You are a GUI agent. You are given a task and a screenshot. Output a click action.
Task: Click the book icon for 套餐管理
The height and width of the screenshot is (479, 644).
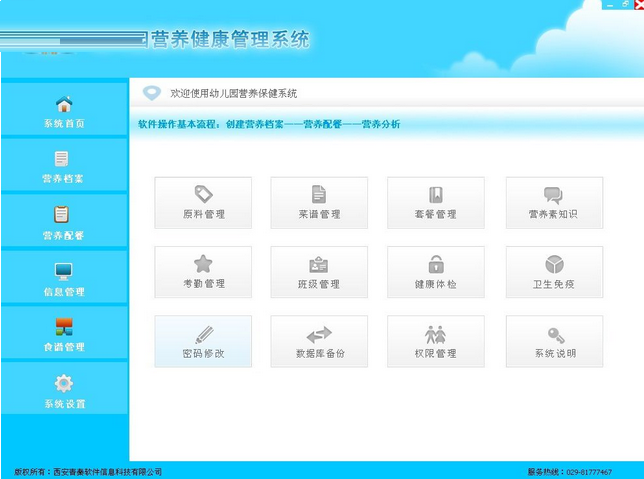click(436, 195)
